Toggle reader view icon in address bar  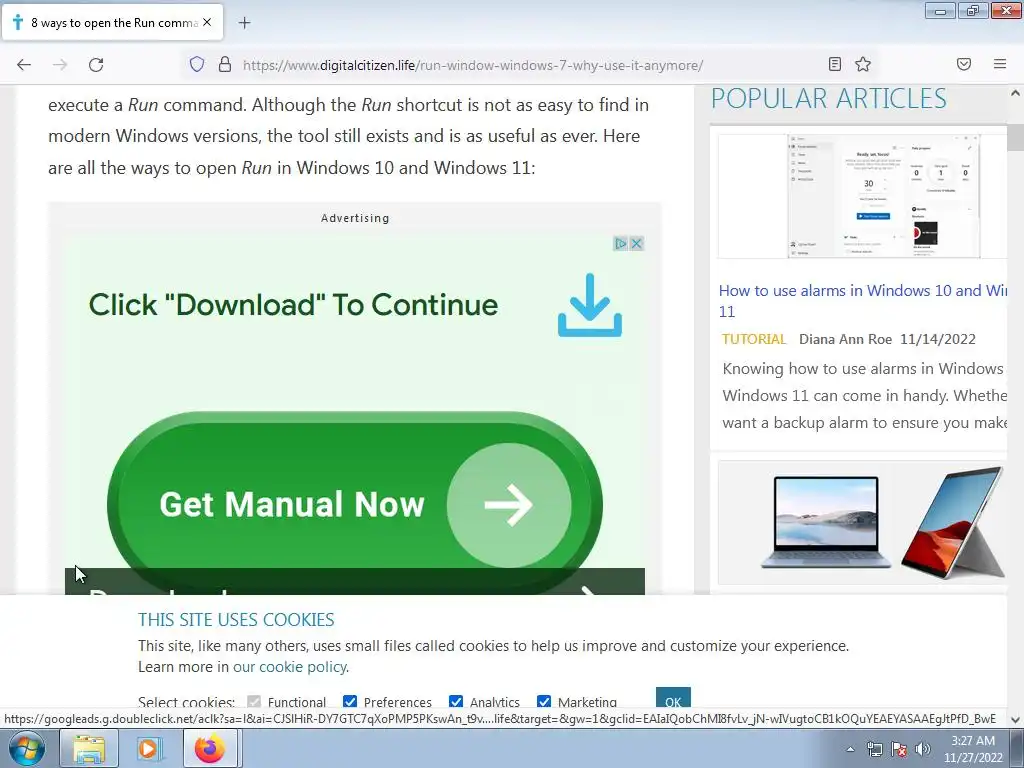click(835, 64)
